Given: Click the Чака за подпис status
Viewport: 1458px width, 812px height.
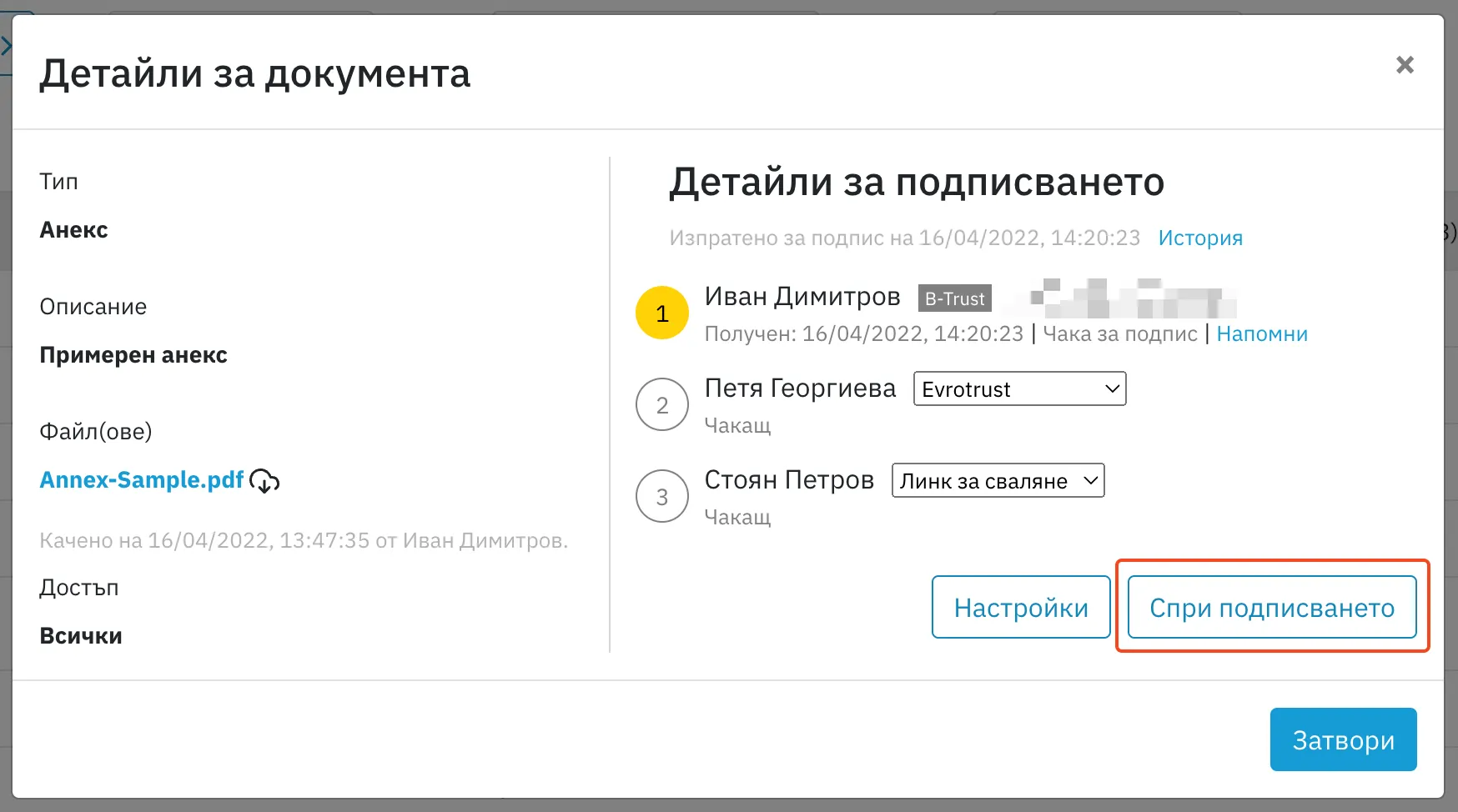Looking at the screenshot, I should (x=1120, y=333).
